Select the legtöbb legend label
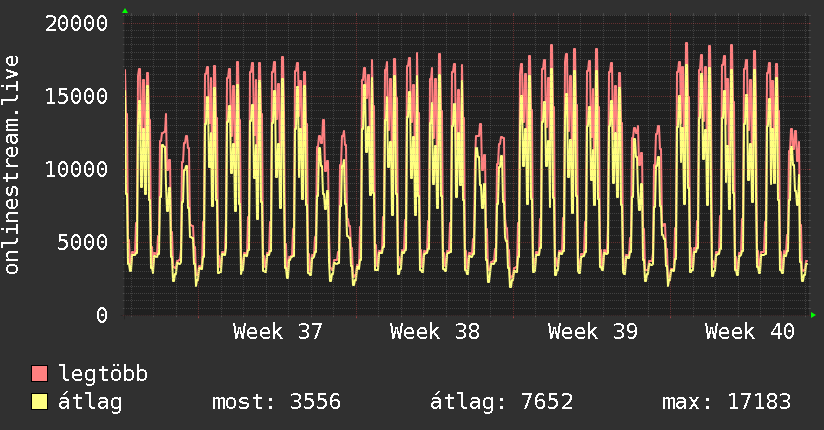Screen dimensions: 824x430 tap(103, 374)
